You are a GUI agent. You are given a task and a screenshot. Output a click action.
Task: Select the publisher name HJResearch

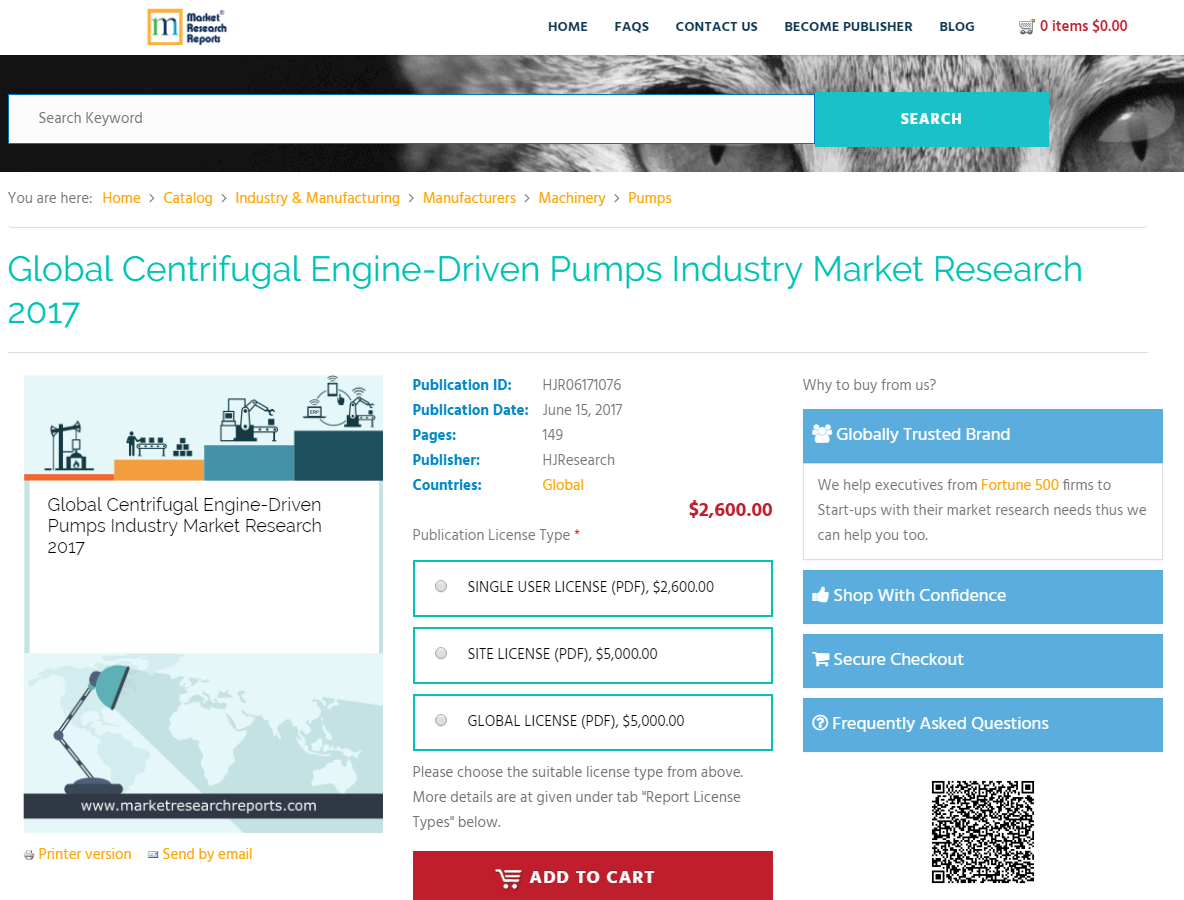coord(578,460)
